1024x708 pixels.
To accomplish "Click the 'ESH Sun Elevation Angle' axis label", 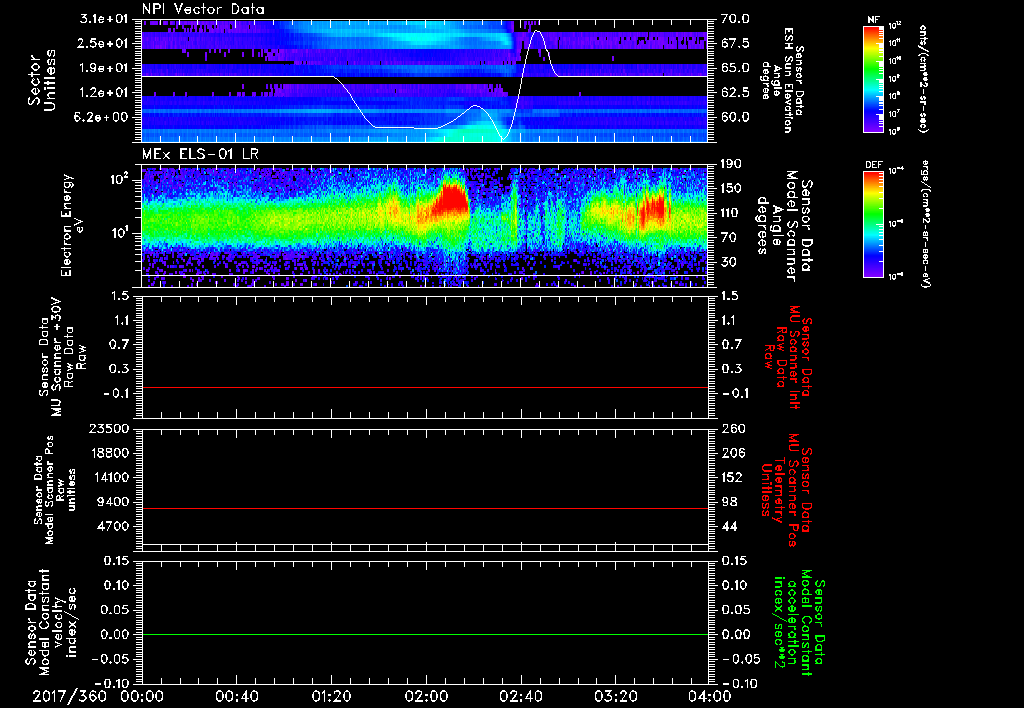I will pos(782,80).
